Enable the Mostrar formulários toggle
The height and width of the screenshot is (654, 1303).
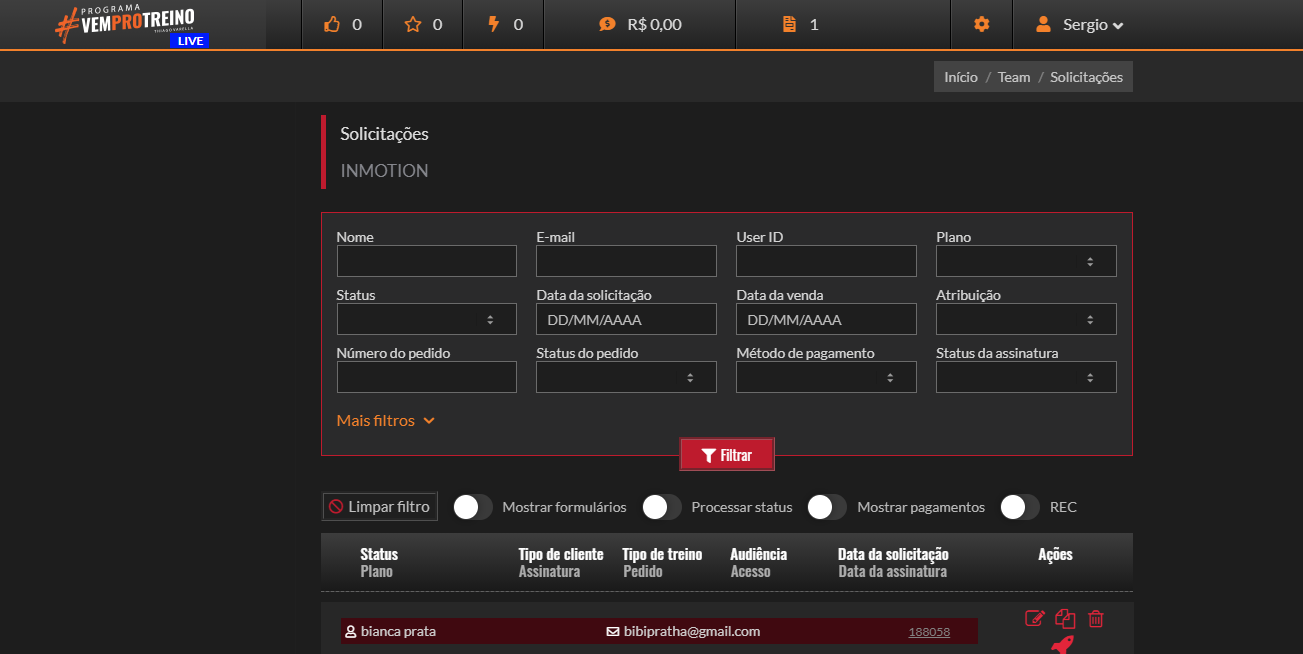coord(473,507)
